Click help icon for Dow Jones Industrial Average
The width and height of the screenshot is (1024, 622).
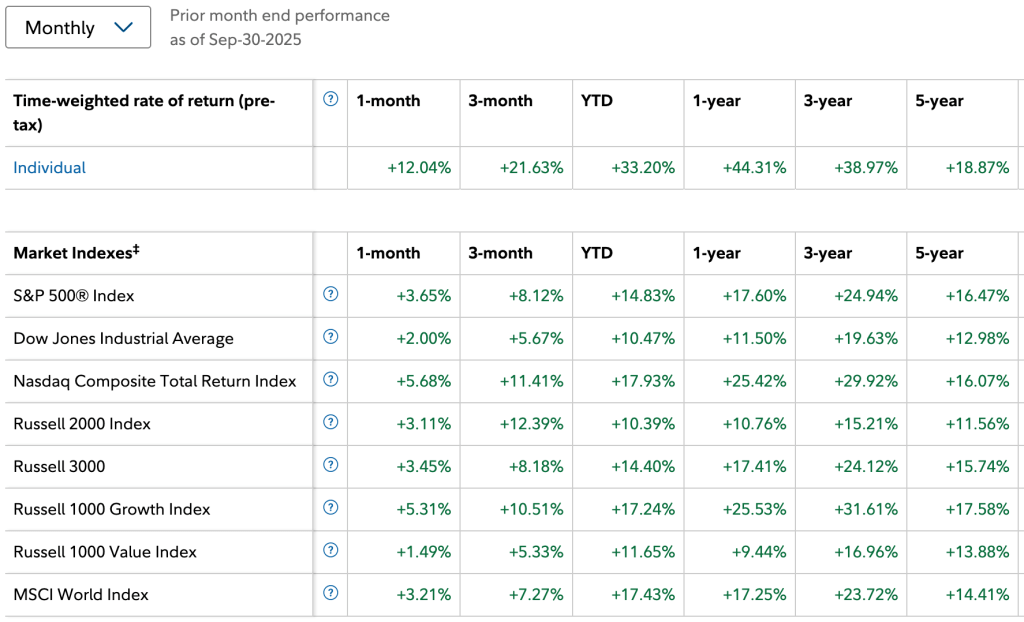[331, 337]
